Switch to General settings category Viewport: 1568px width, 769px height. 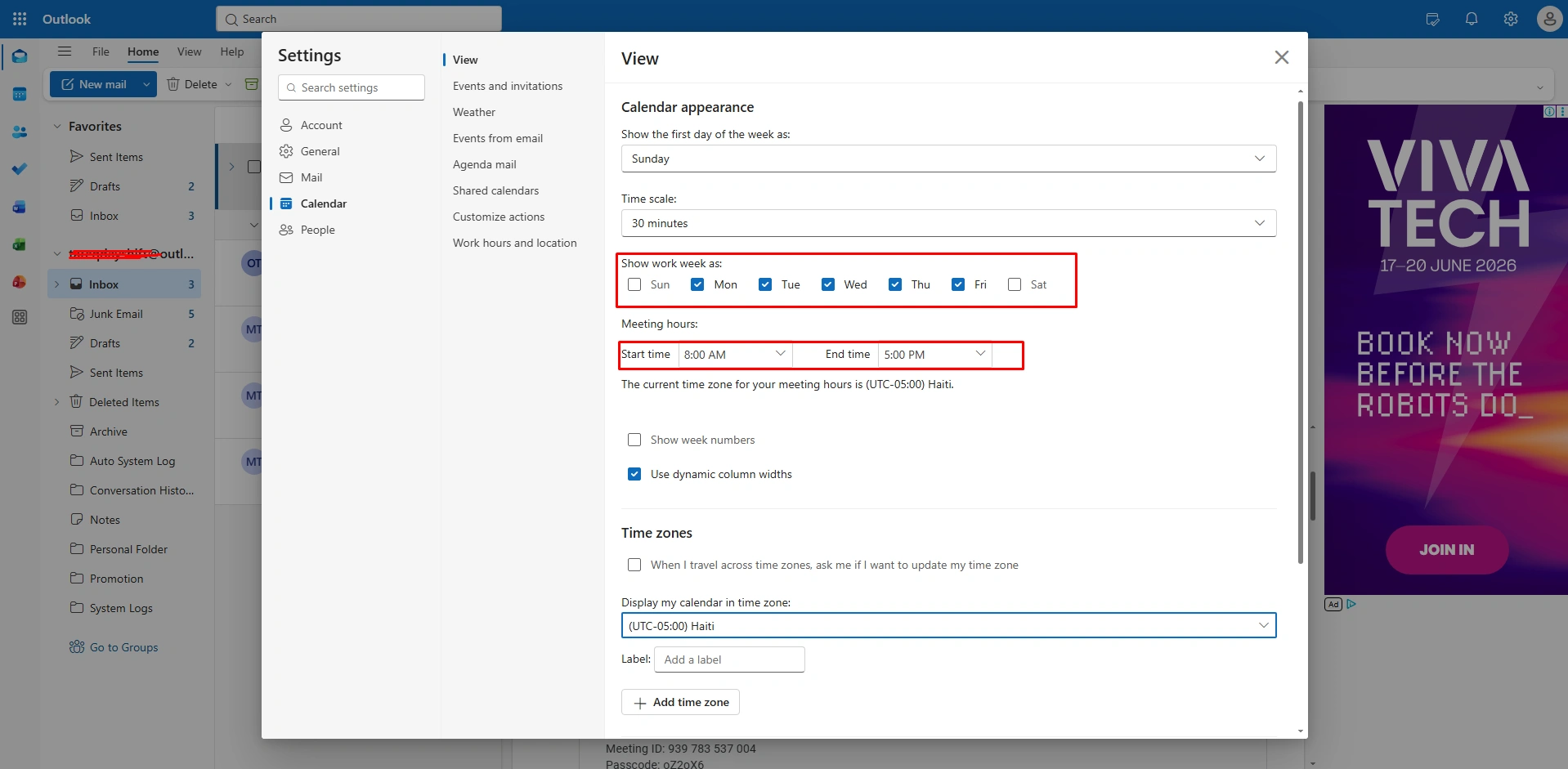[320, 151]
